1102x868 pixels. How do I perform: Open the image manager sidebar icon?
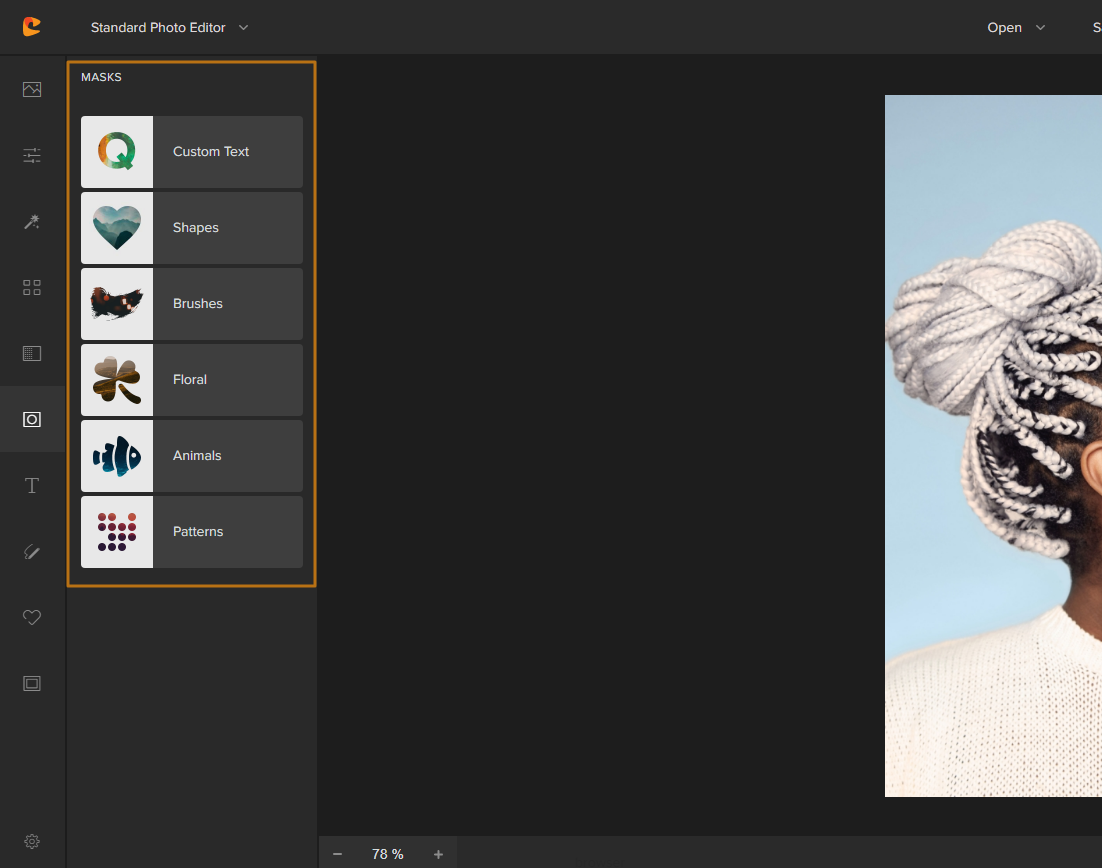coord(32,90)
